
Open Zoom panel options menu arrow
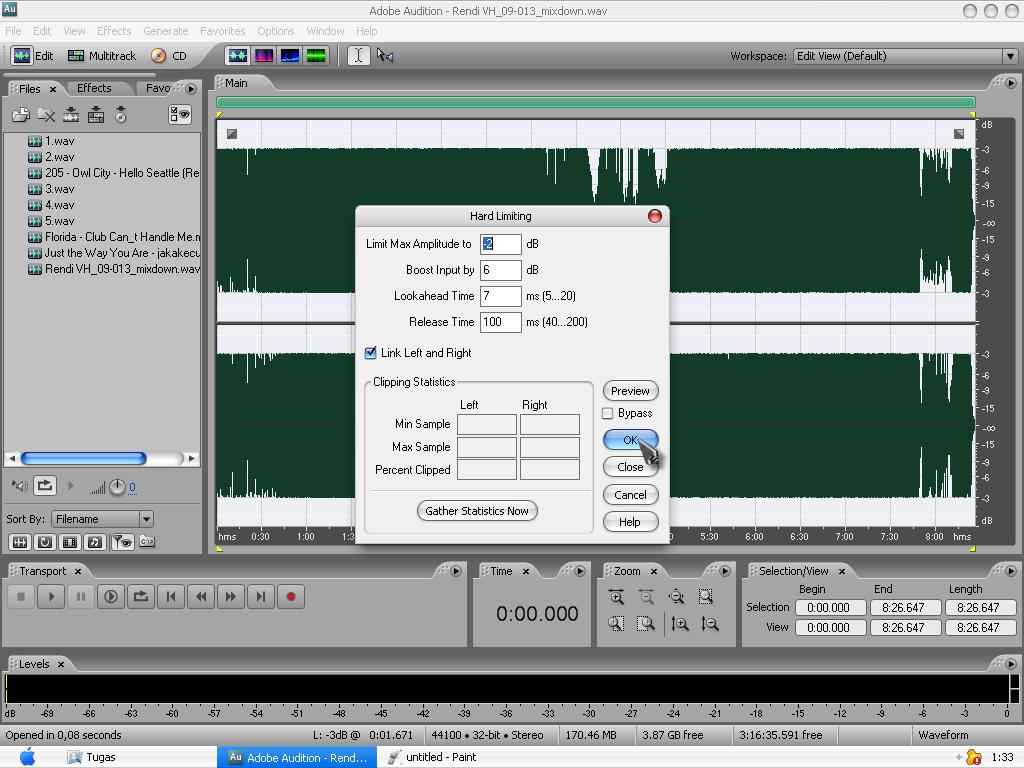tap(725, 571)
